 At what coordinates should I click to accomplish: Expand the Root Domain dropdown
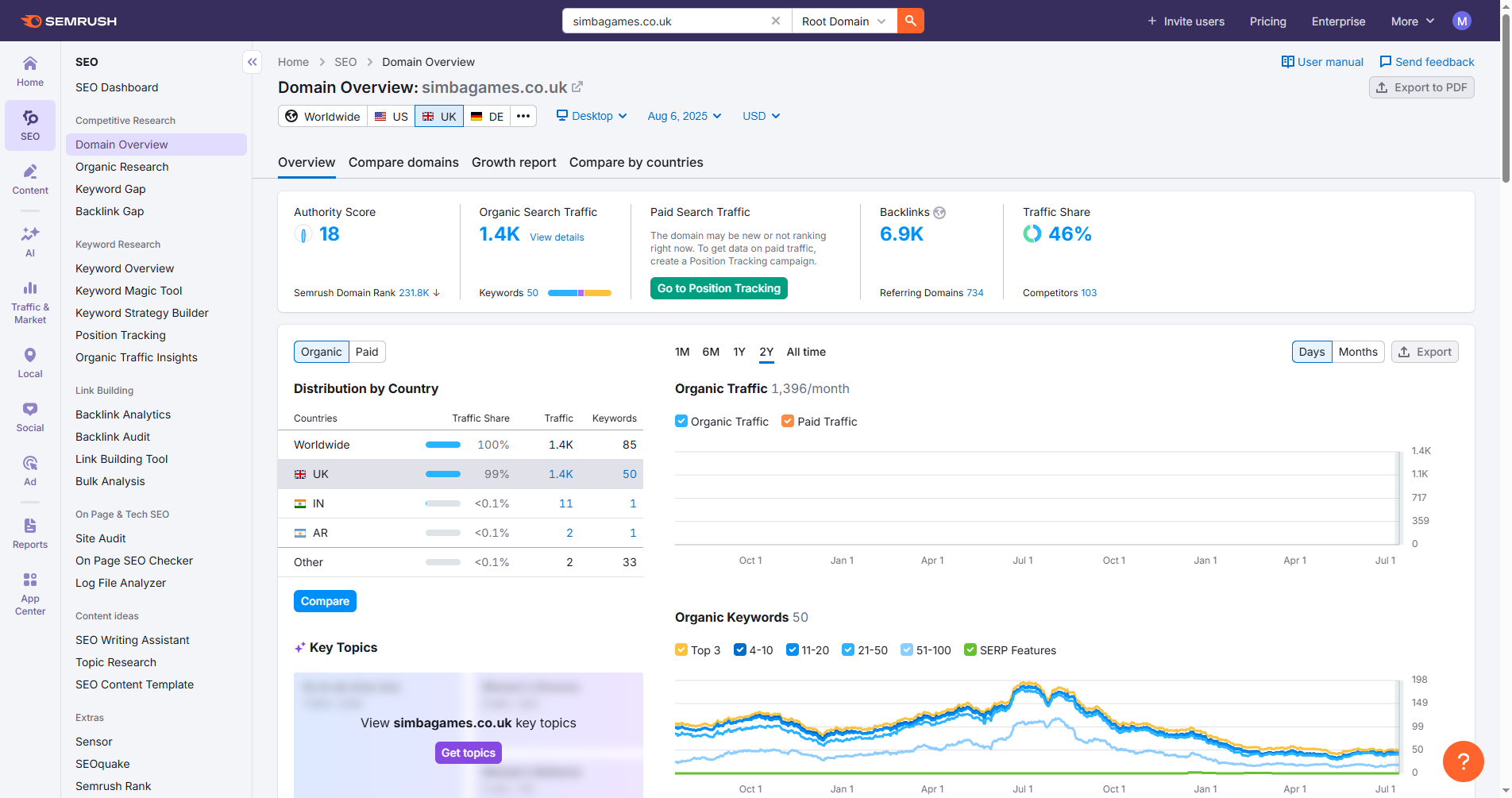843,21
